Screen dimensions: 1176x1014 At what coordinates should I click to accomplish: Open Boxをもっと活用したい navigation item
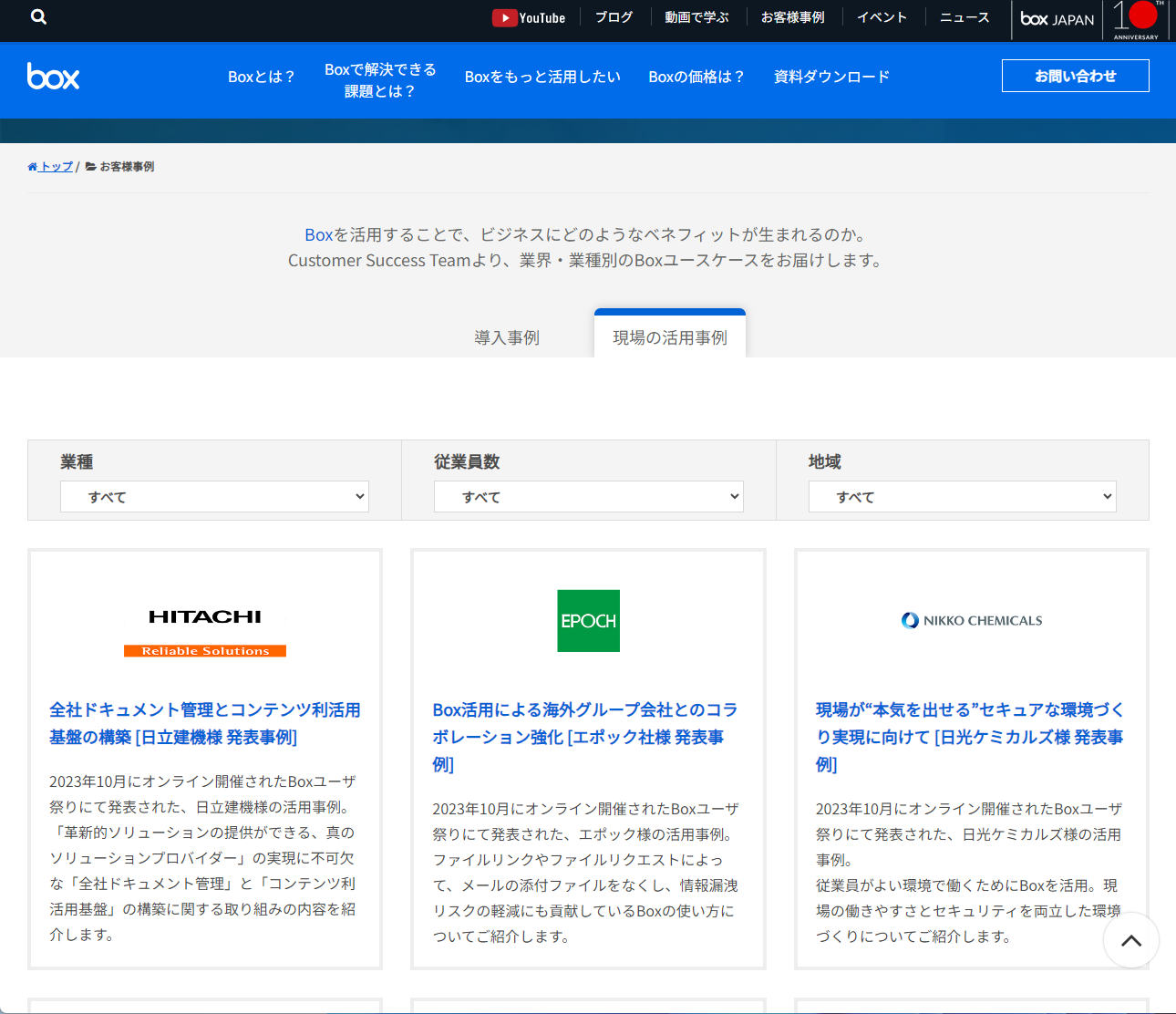542,78
